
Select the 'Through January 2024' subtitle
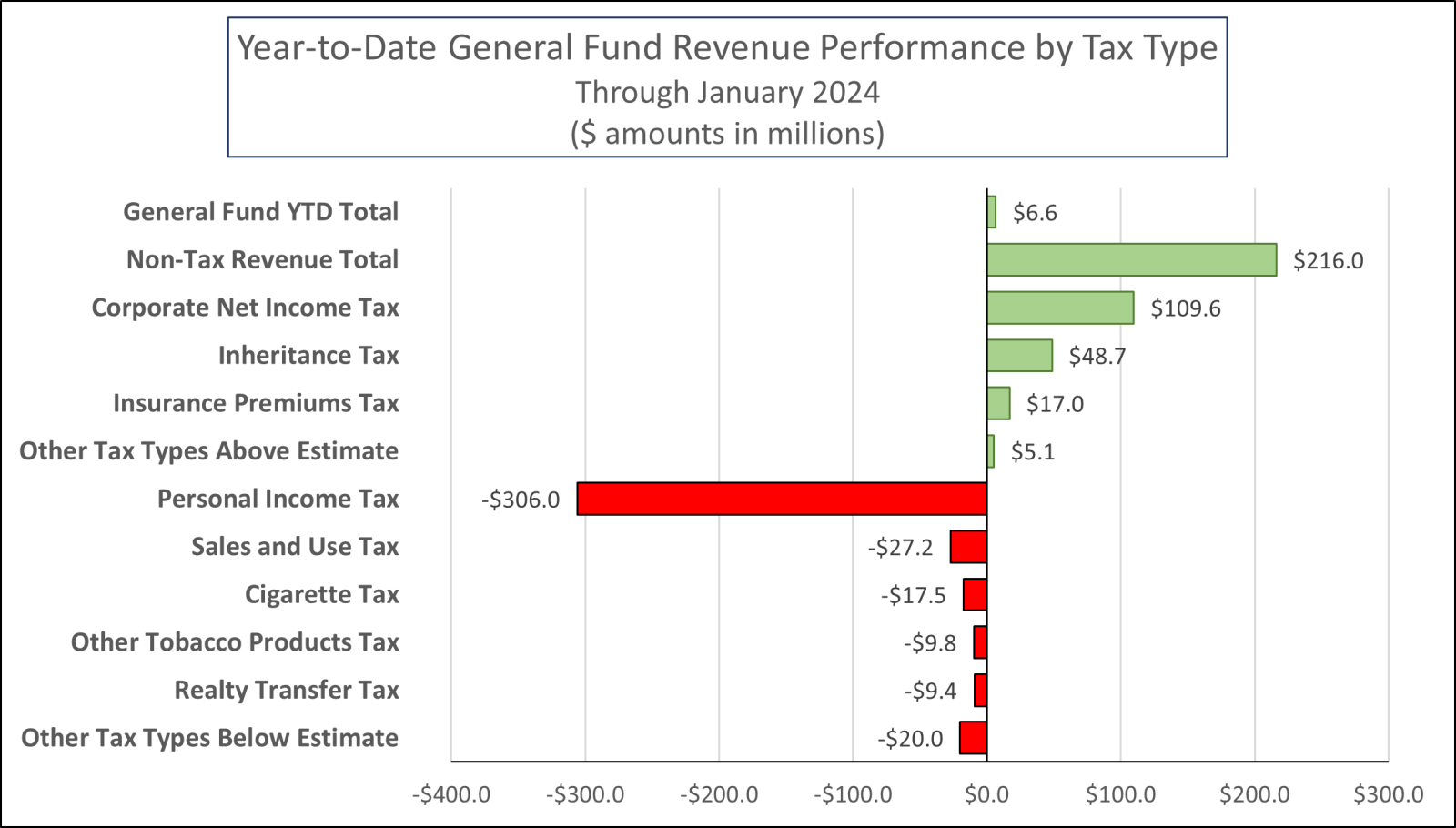(727, 93)
